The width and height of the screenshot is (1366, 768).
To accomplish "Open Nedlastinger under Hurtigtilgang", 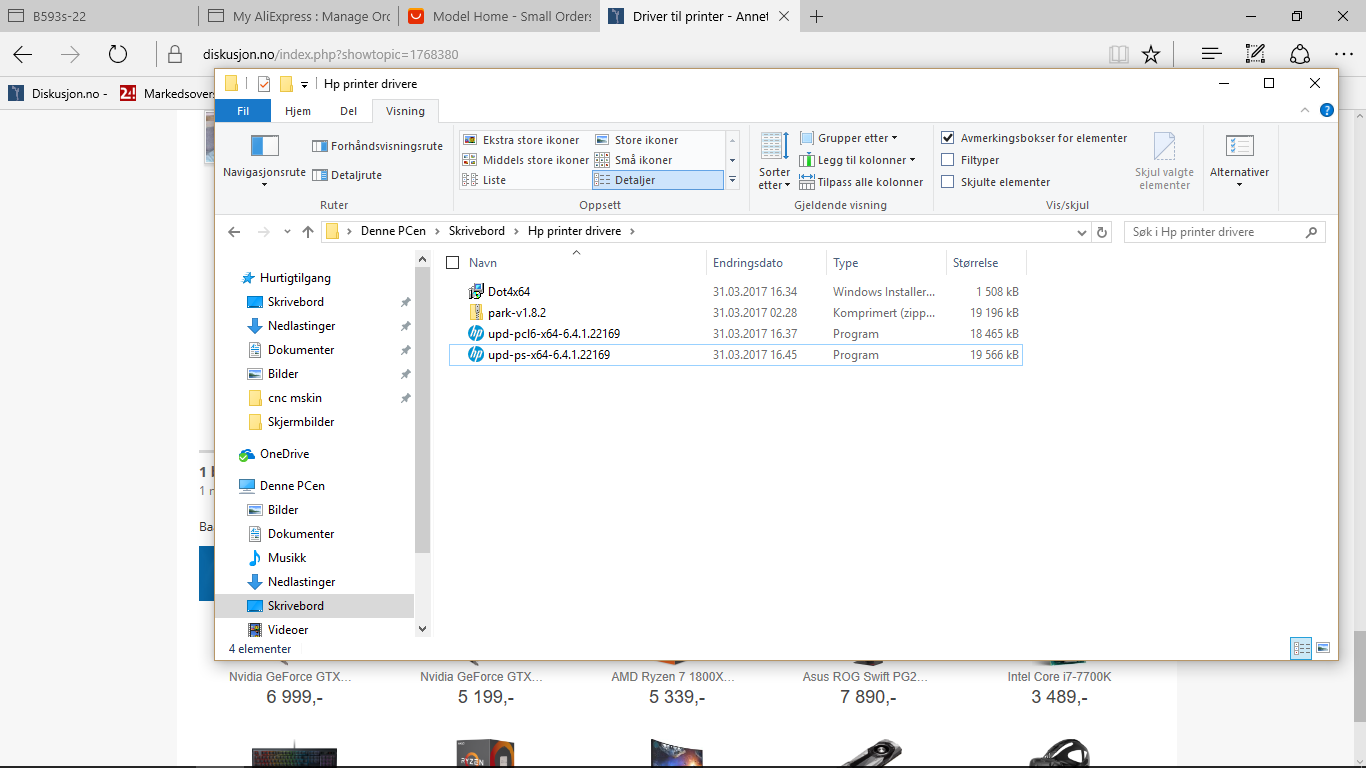I will coord(301,326).
